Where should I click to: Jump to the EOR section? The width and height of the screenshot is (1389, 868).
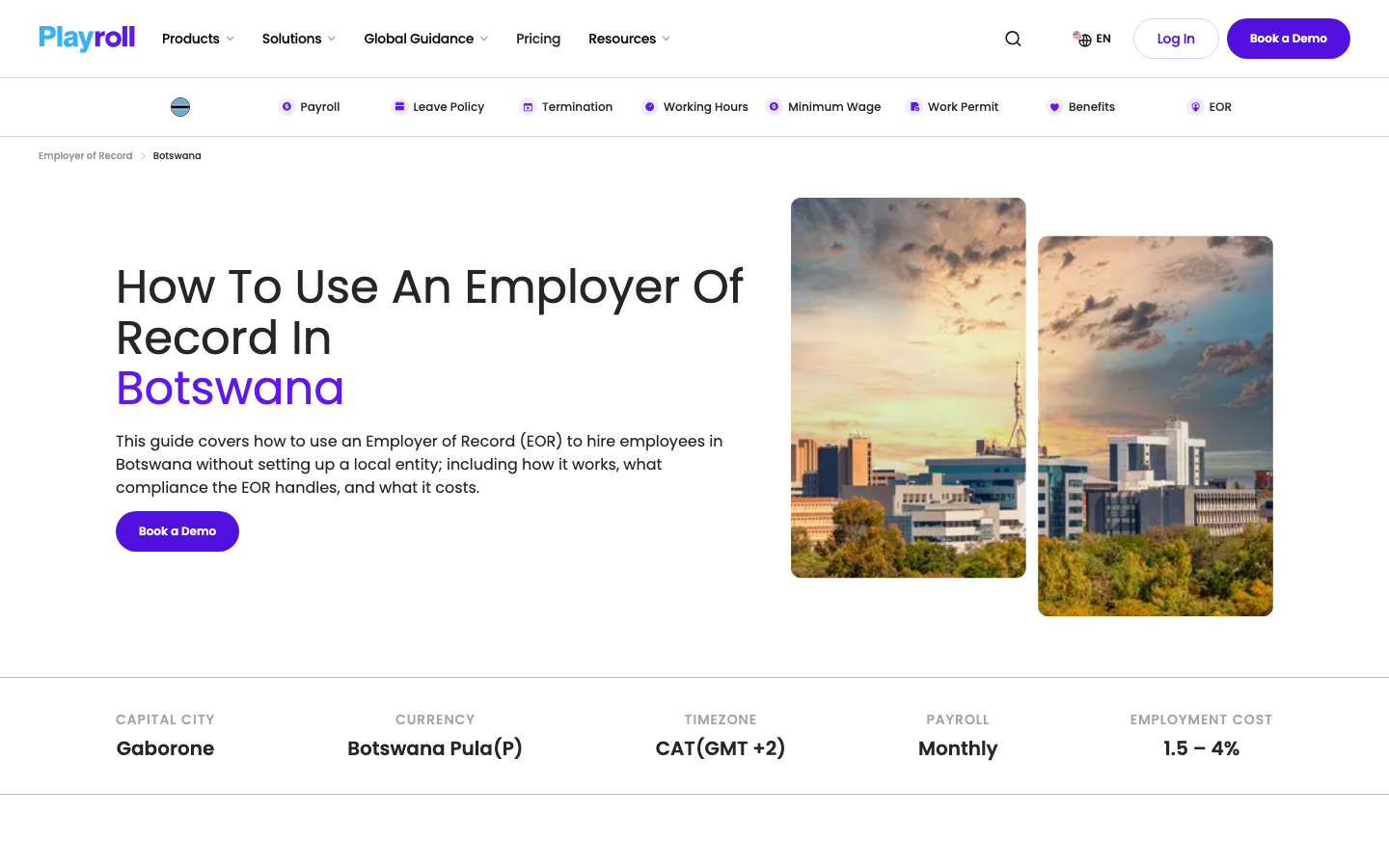click(x=1210, y=107)
